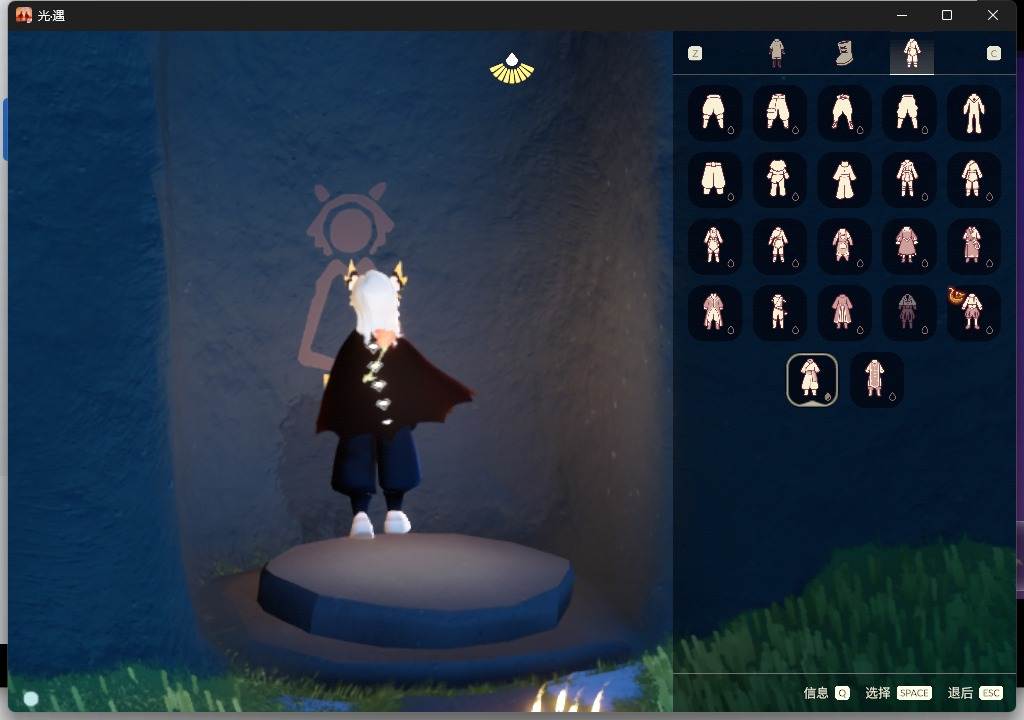Choose the second outfit in the third row
Viewport: 1024px width, 720px height.
tap(779, 246)
